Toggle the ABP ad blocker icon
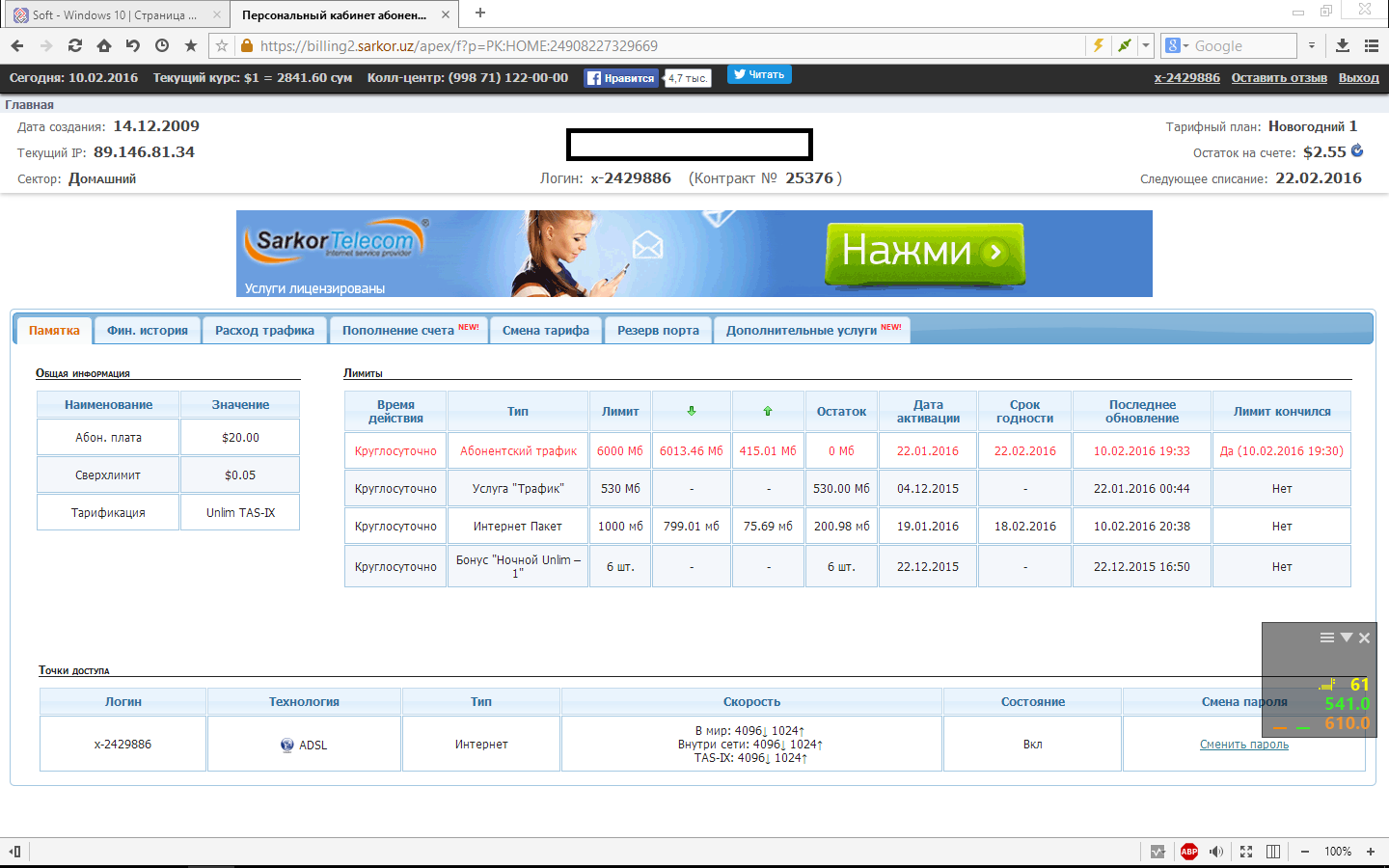Screen dimensions: 1389x868 coord(1189,852)
